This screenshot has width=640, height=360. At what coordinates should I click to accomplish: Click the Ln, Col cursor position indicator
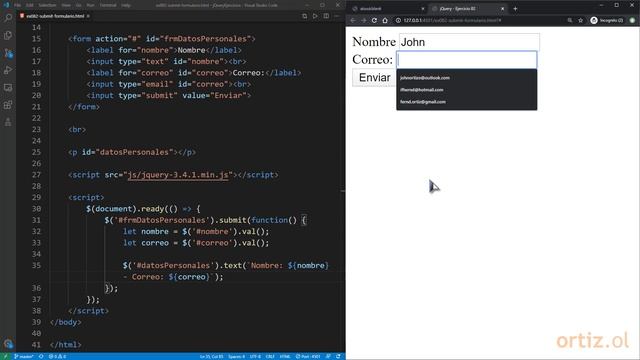(x=211, y=356)
